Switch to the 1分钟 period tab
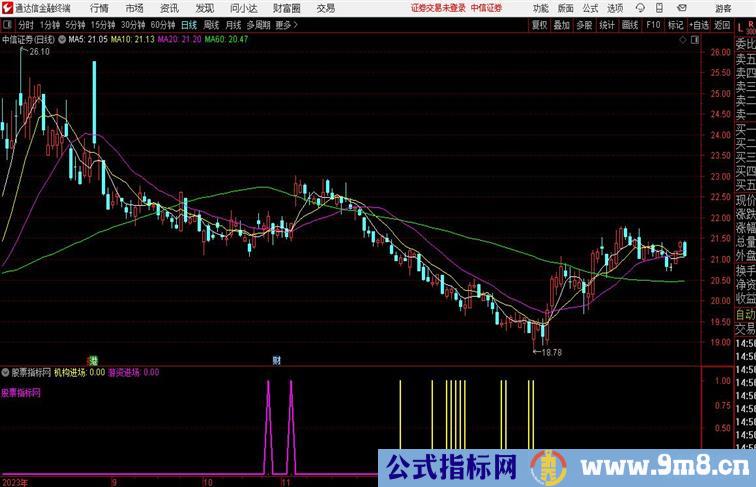Screen dimensions: 756x487 click(x=50, y=25)
